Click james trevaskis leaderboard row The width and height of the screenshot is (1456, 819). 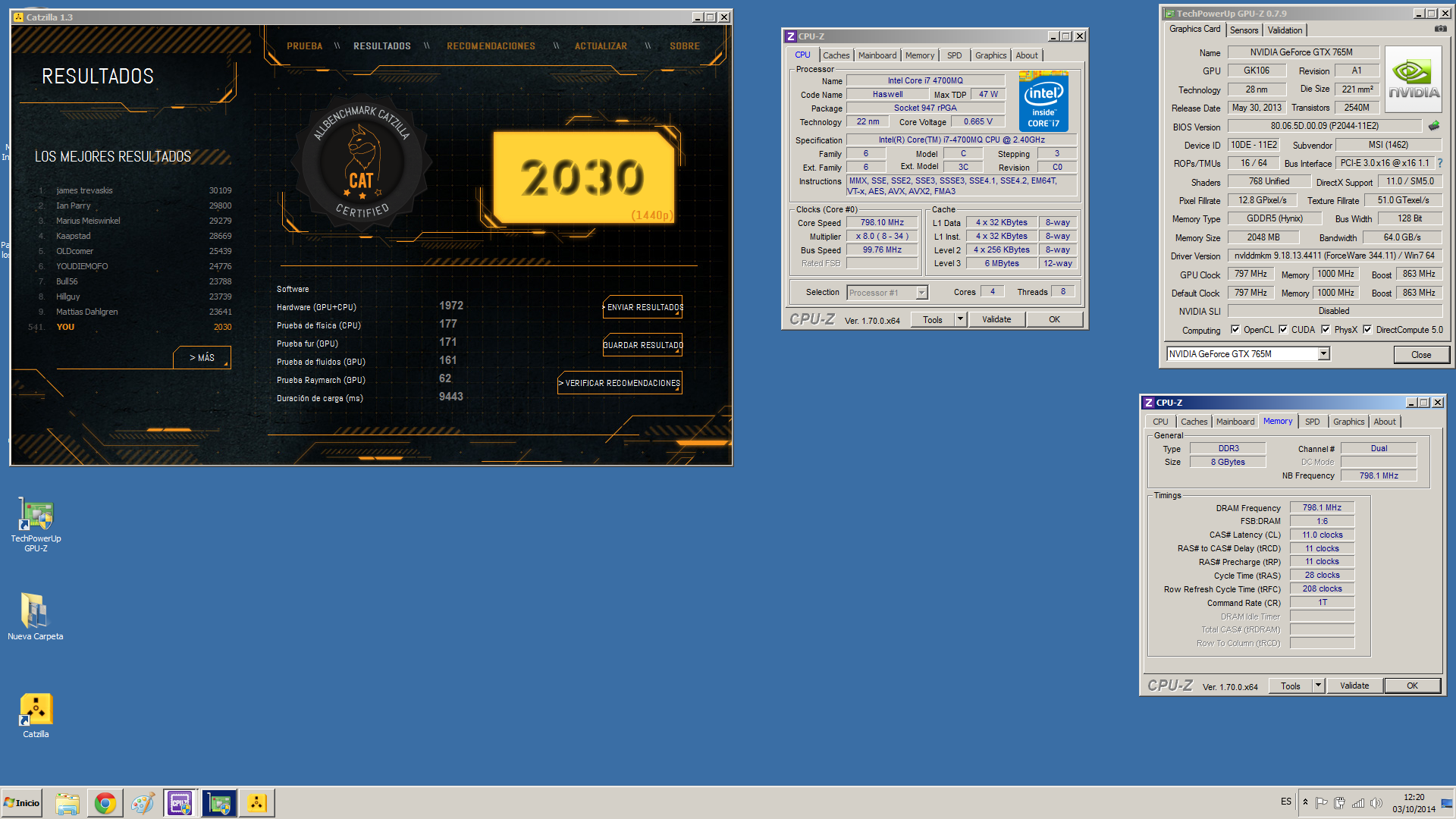(x=135, y=190)
